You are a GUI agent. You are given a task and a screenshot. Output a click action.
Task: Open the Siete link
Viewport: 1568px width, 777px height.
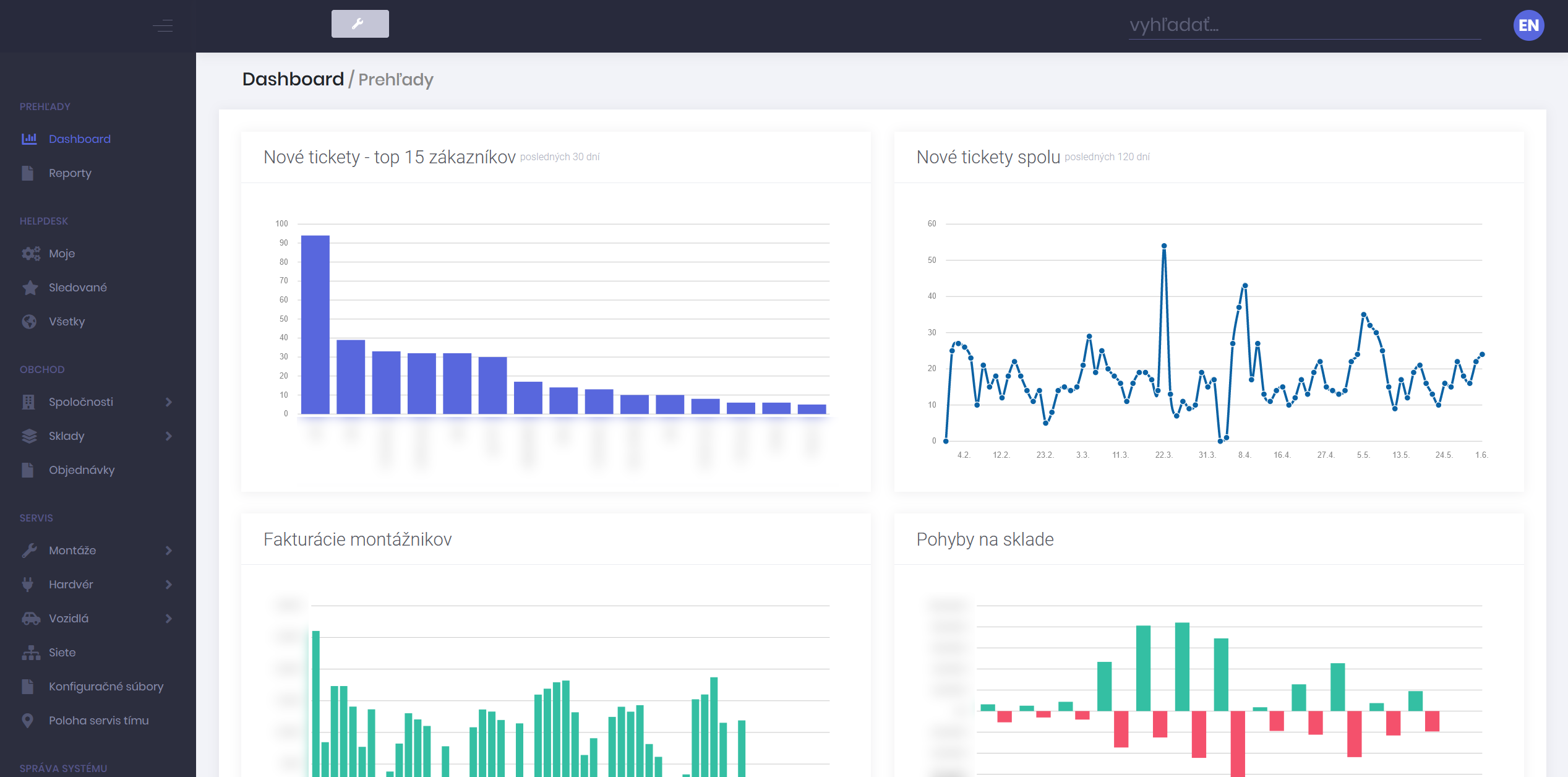62,653
